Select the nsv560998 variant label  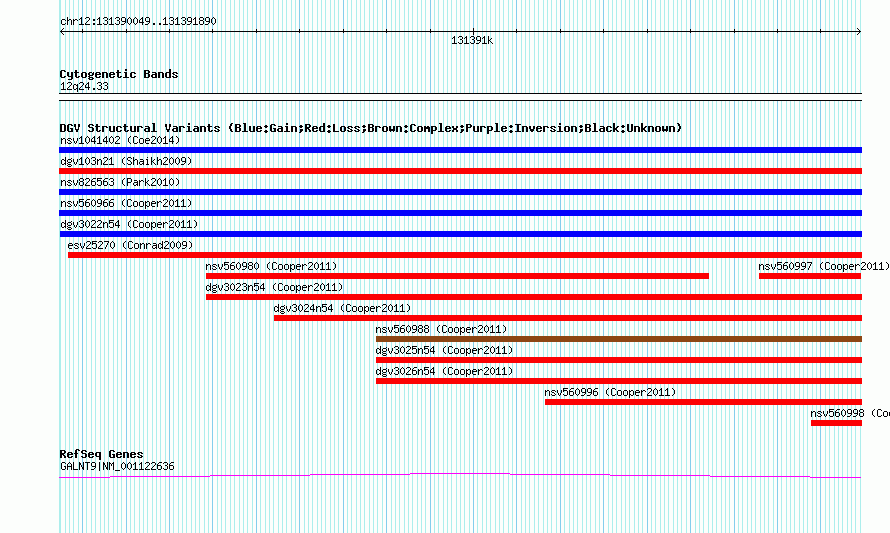coord(850,413)
